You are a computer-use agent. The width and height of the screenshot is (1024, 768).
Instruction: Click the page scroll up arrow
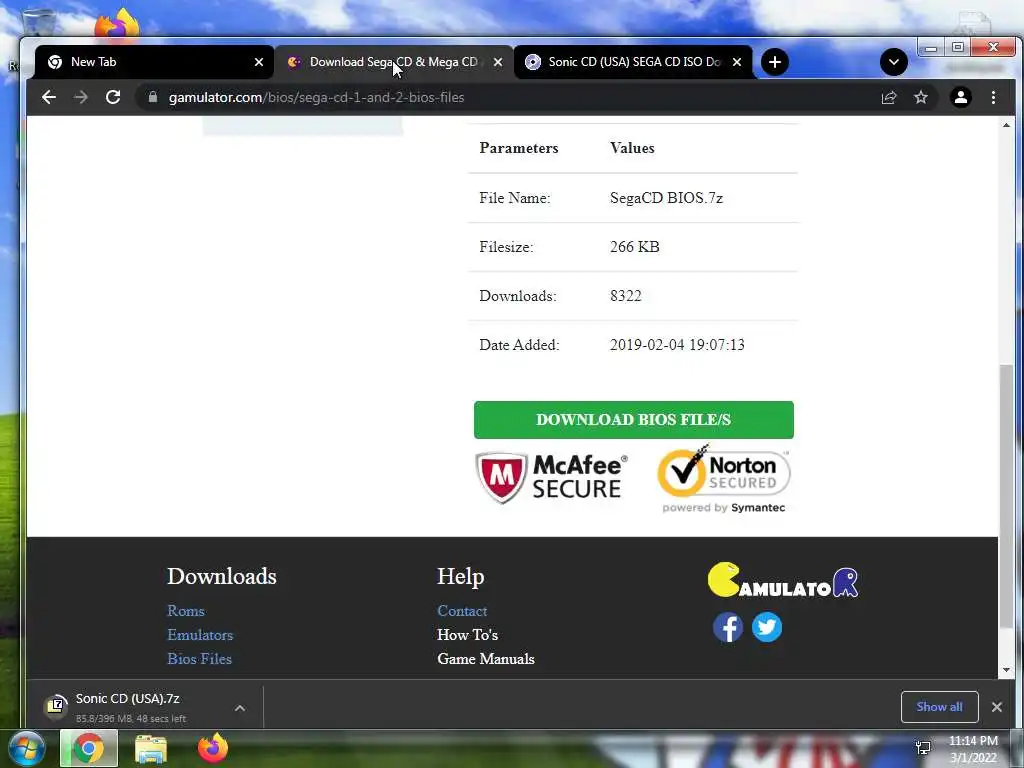point(1006,124)
